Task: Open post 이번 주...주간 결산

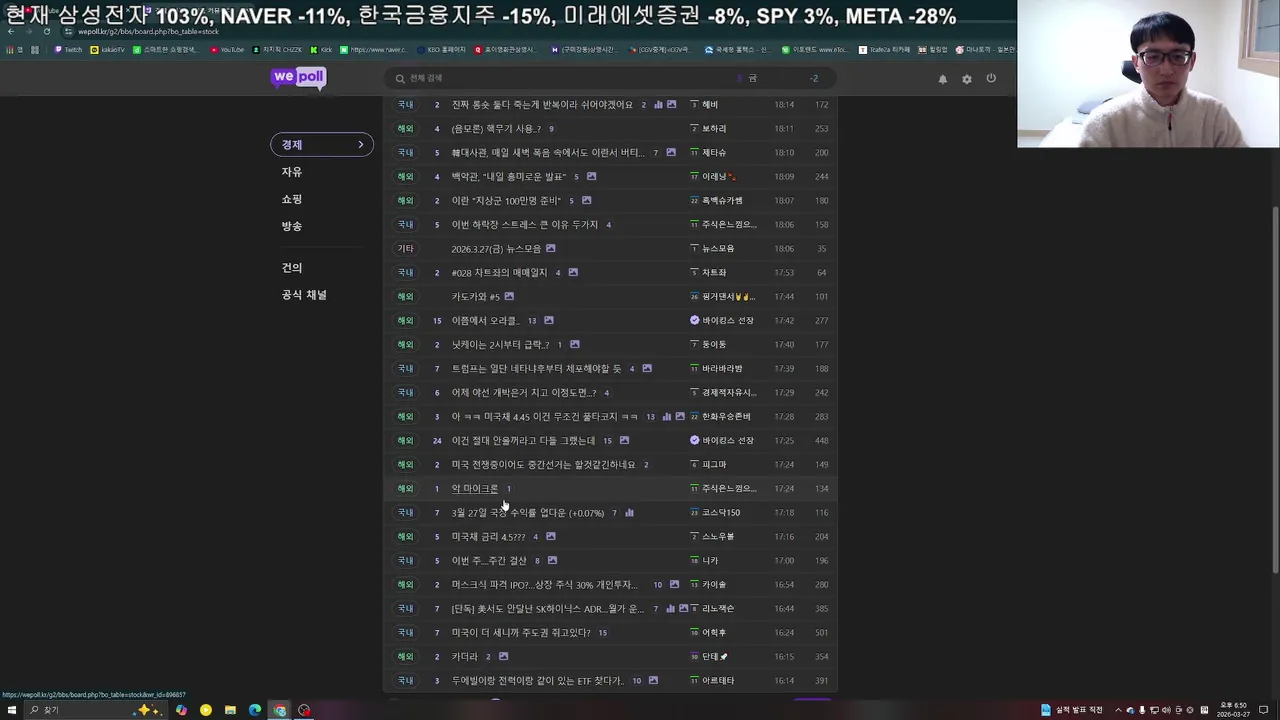Action: click(488, 560)
